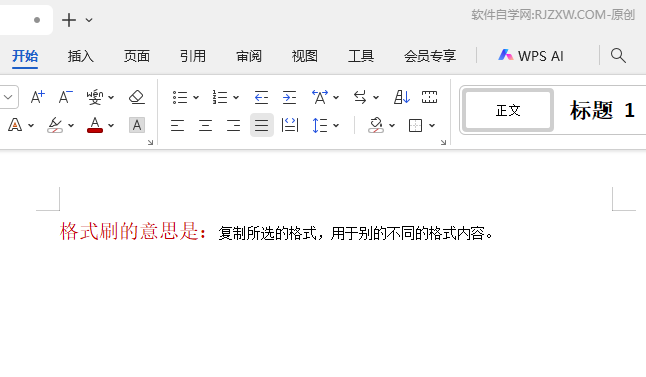
Task: Open the 引用 tab
Action: (193, 56)
